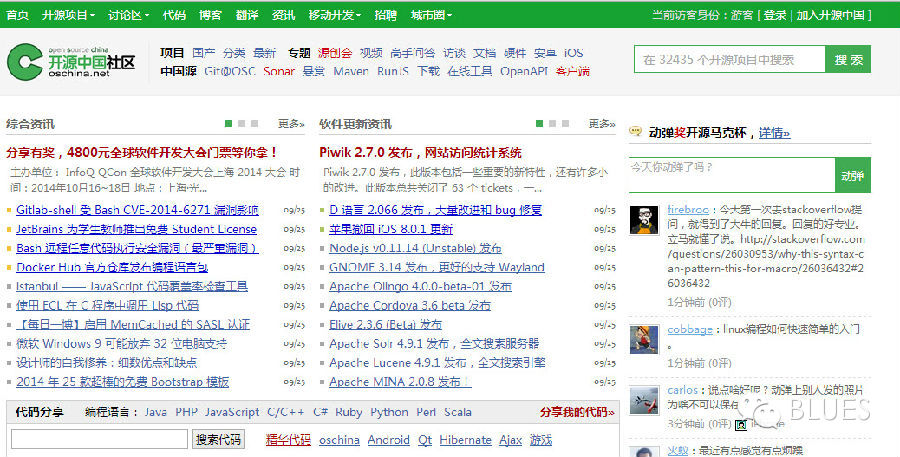Image resolution: width=900 pixels, height=457 pixels.
Task: Click the 登录 link
Action: click(775, 15)
